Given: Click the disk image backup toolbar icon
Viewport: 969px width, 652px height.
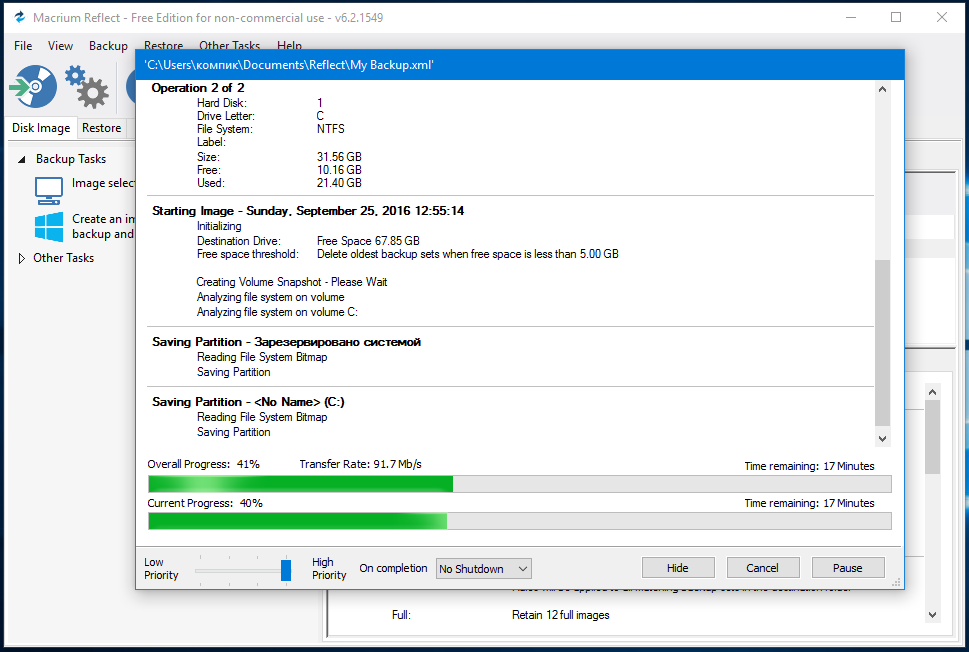Looking at the screenshot, I should click(x=33, y=87).
